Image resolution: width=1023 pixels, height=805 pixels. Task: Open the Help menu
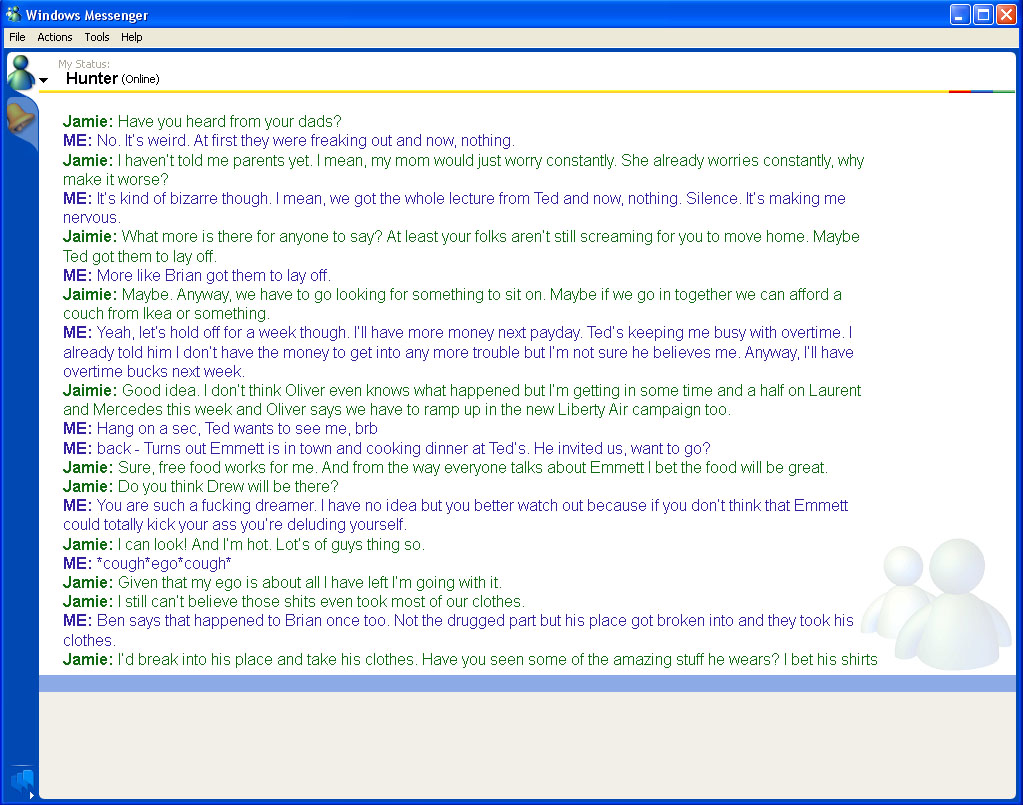(x=132, y=37)
